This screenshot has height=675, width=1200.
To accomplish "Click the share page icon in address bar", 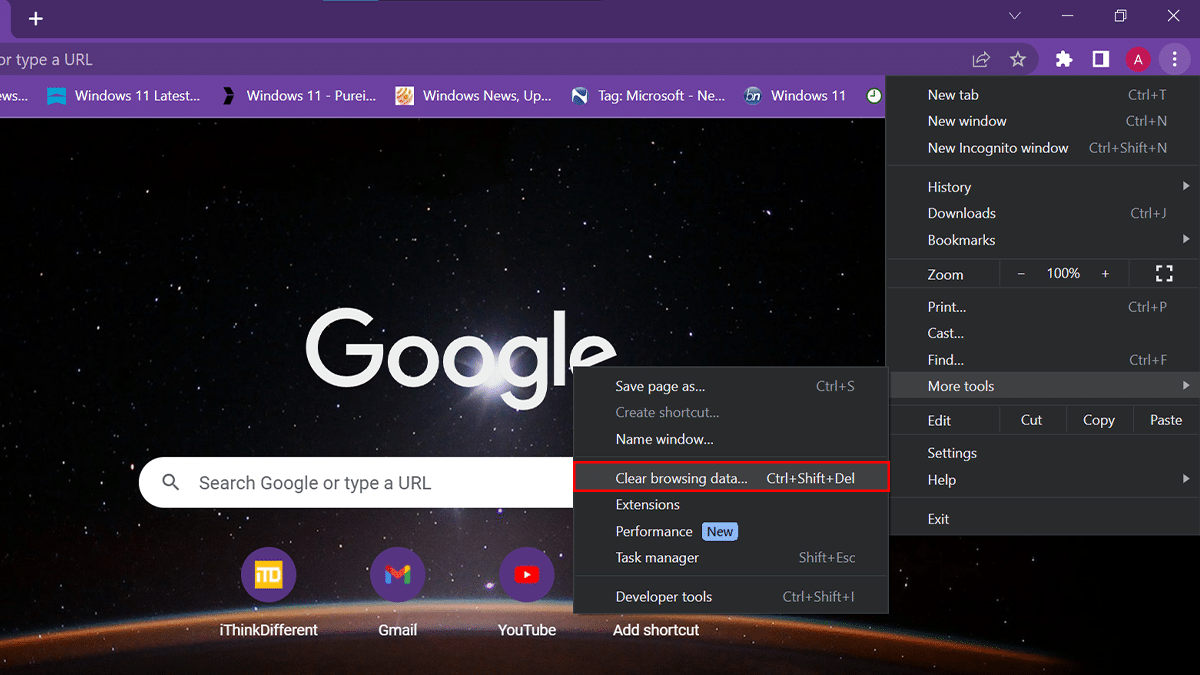I will coord(981,60).
